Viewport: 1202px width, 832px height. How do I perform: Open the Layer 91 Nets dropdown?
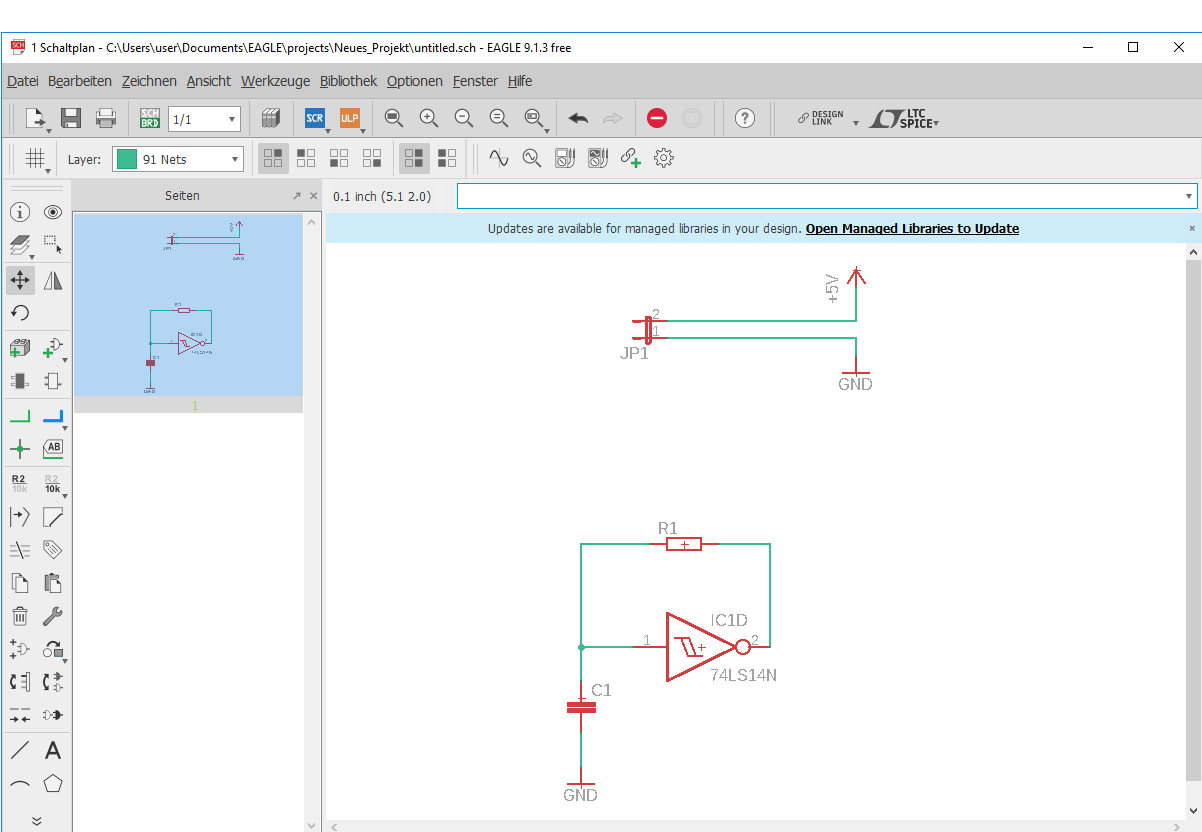(178, 159)
